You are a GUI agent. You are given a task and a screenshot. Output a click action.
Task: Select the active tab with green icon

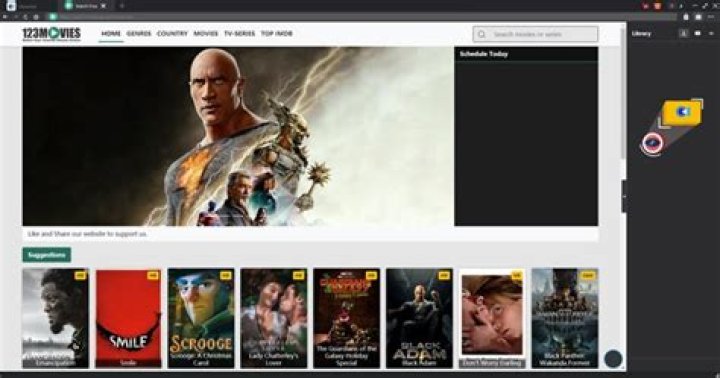click(x=85, y=6)
